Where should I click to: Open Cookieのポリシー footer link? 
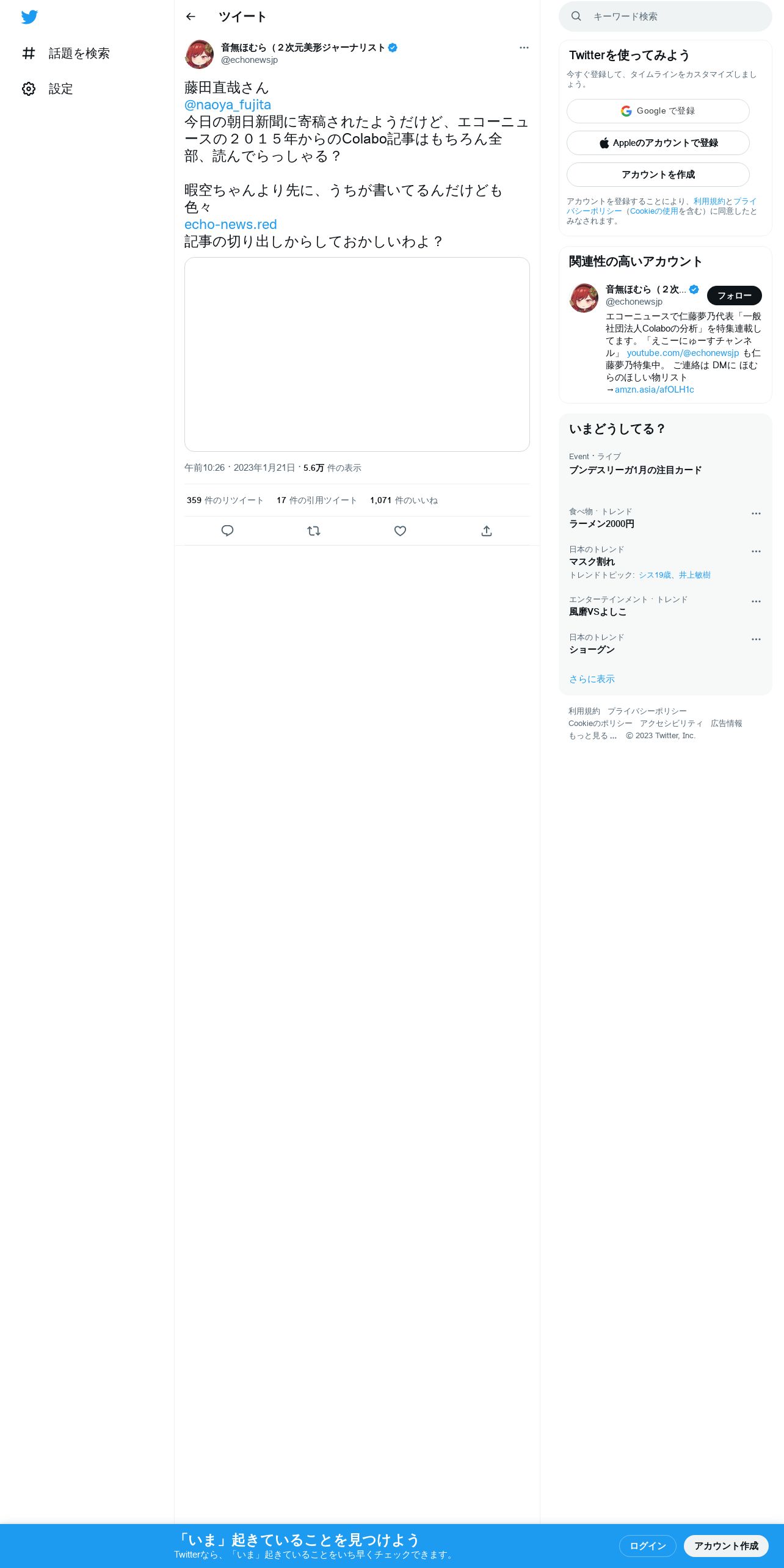click(600, 724)
